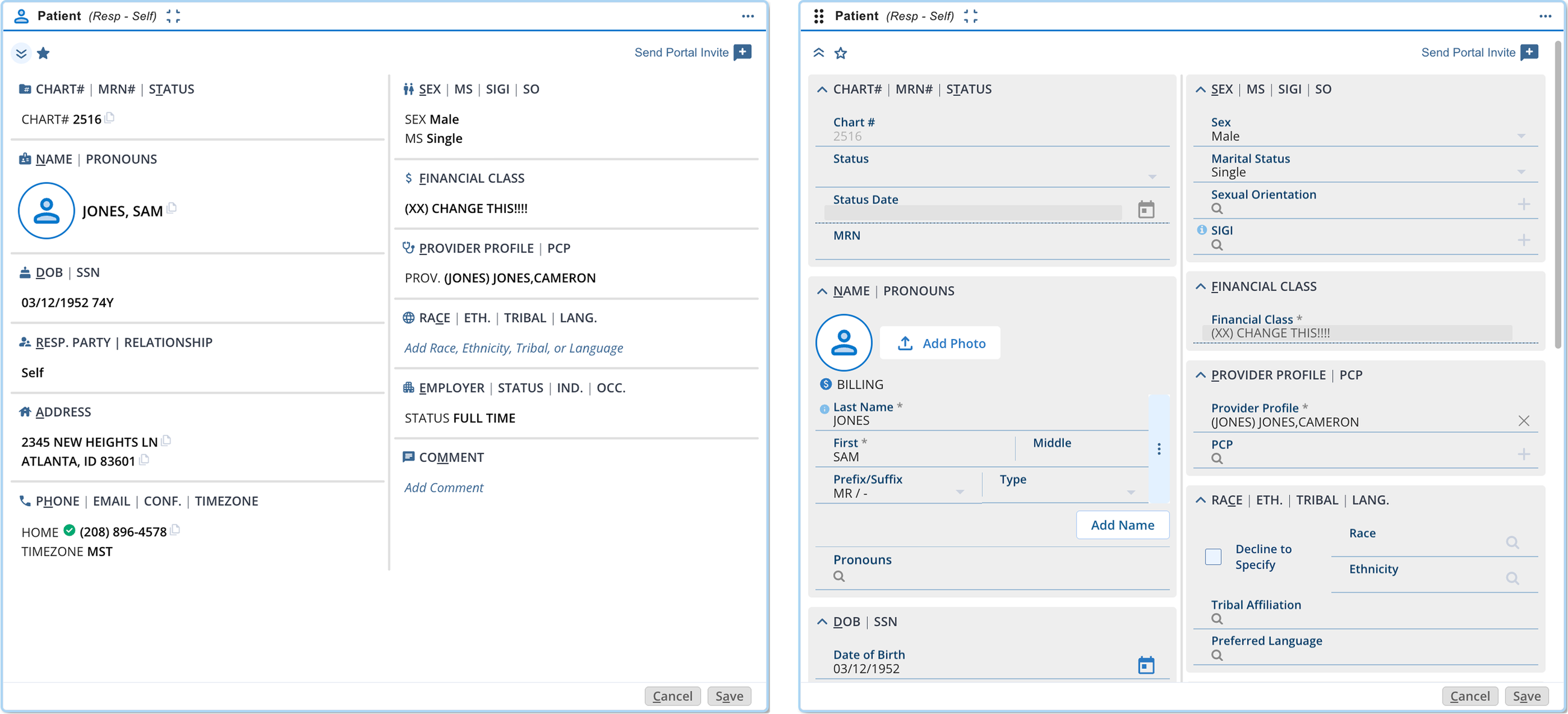
Task: Collapse the CHART# MRN# STATUS section in right panel
Action: [x=822, y=89]
